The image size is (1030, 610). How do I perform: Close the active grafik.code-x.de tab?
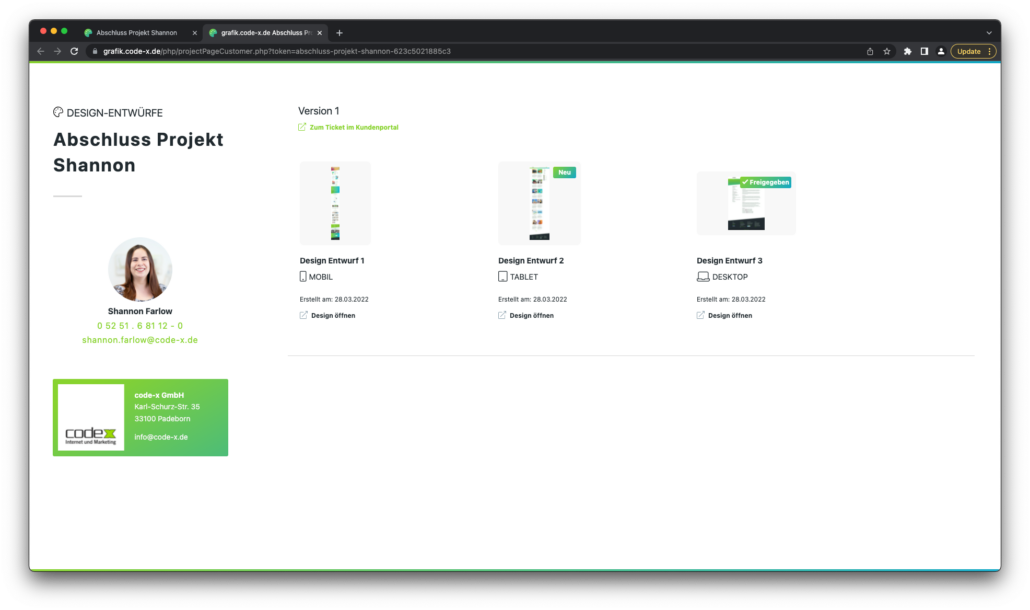(320, 33)
